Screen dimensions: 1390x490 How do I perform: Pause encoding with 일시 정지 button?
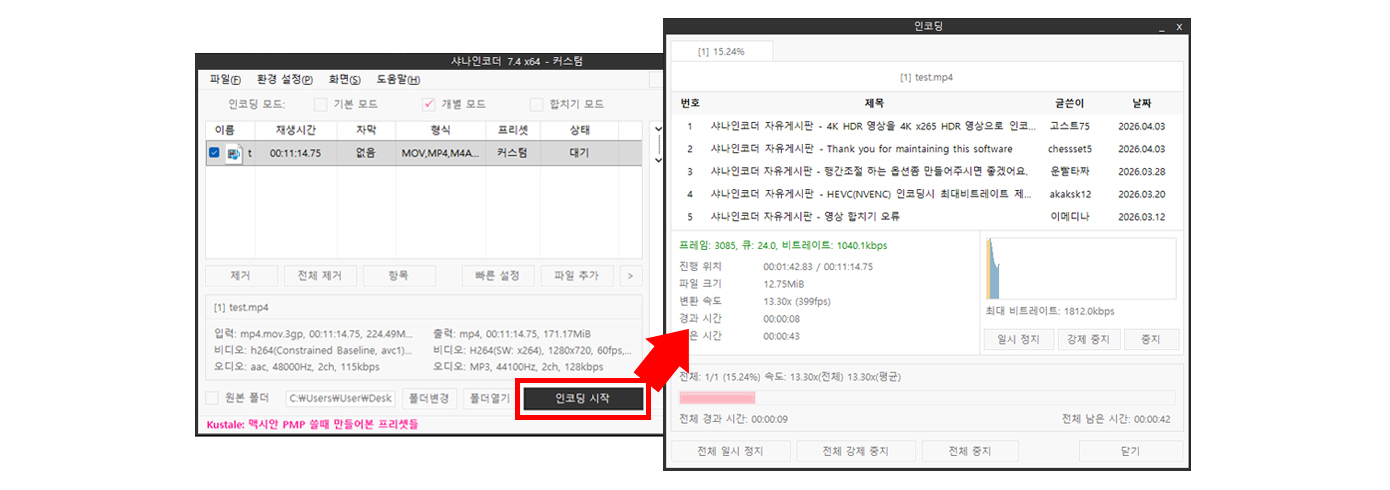(1018, 339)
